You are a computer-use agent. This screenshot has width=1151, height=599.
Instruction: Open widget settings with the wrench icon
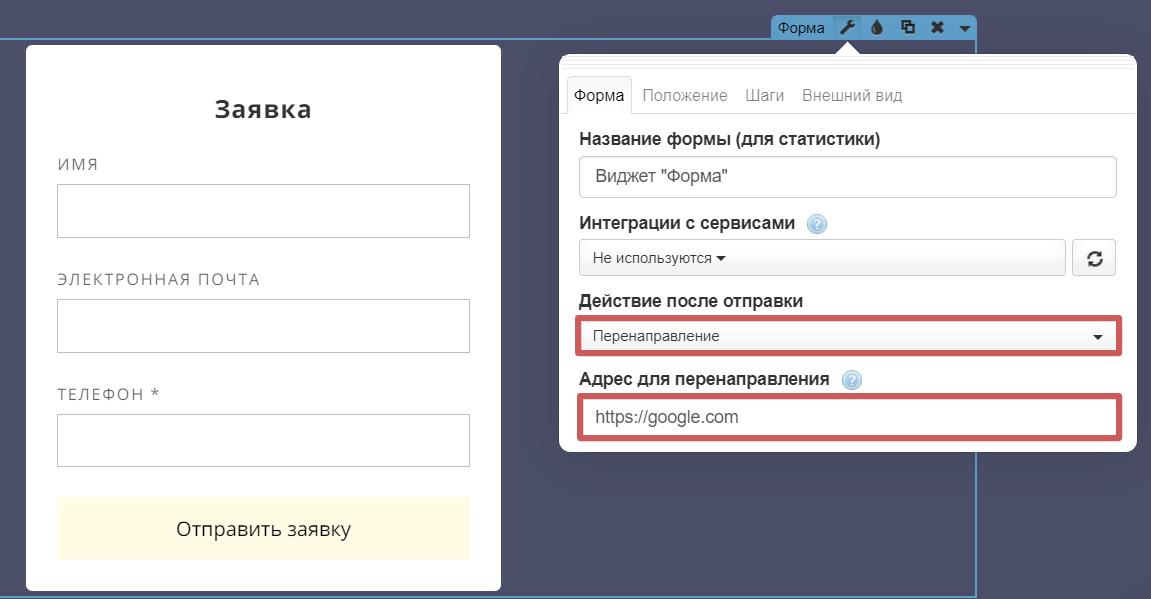[x=847, y=28]
